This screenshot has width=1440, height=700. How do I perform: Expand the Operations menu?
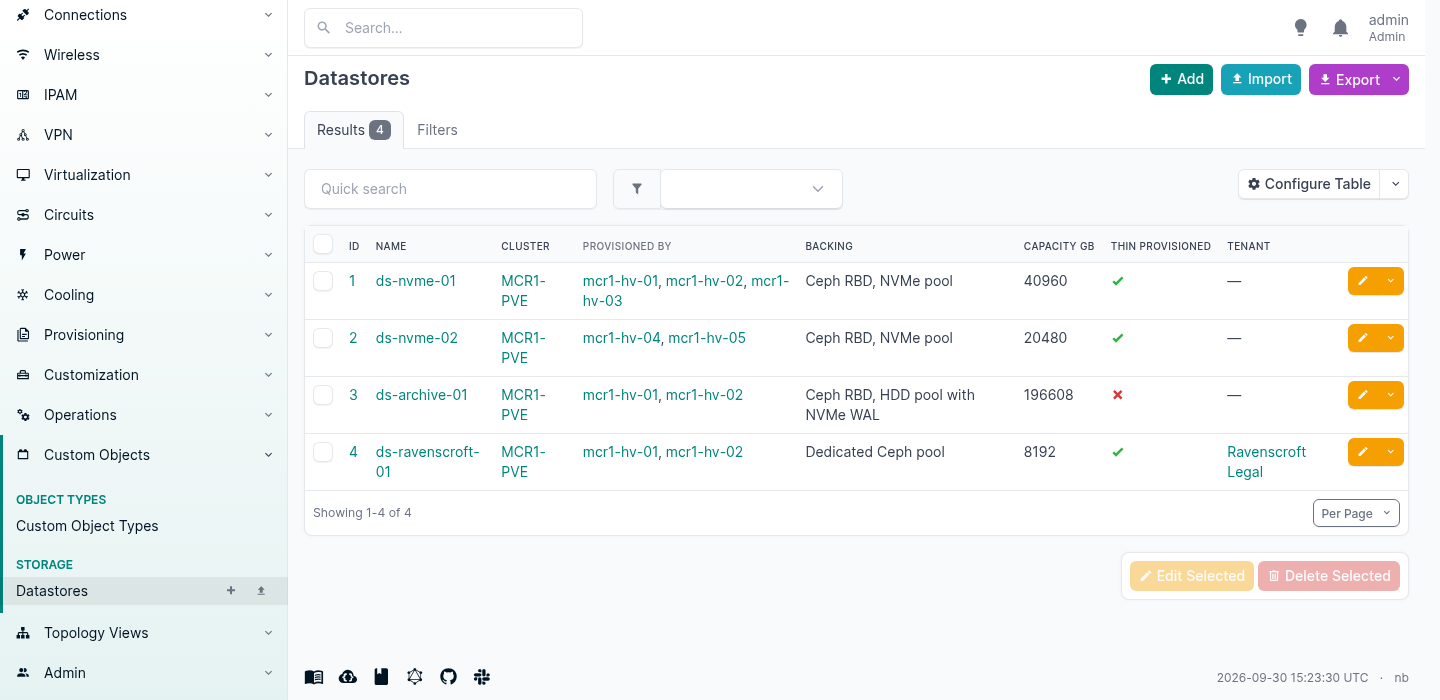click(144, 415)
